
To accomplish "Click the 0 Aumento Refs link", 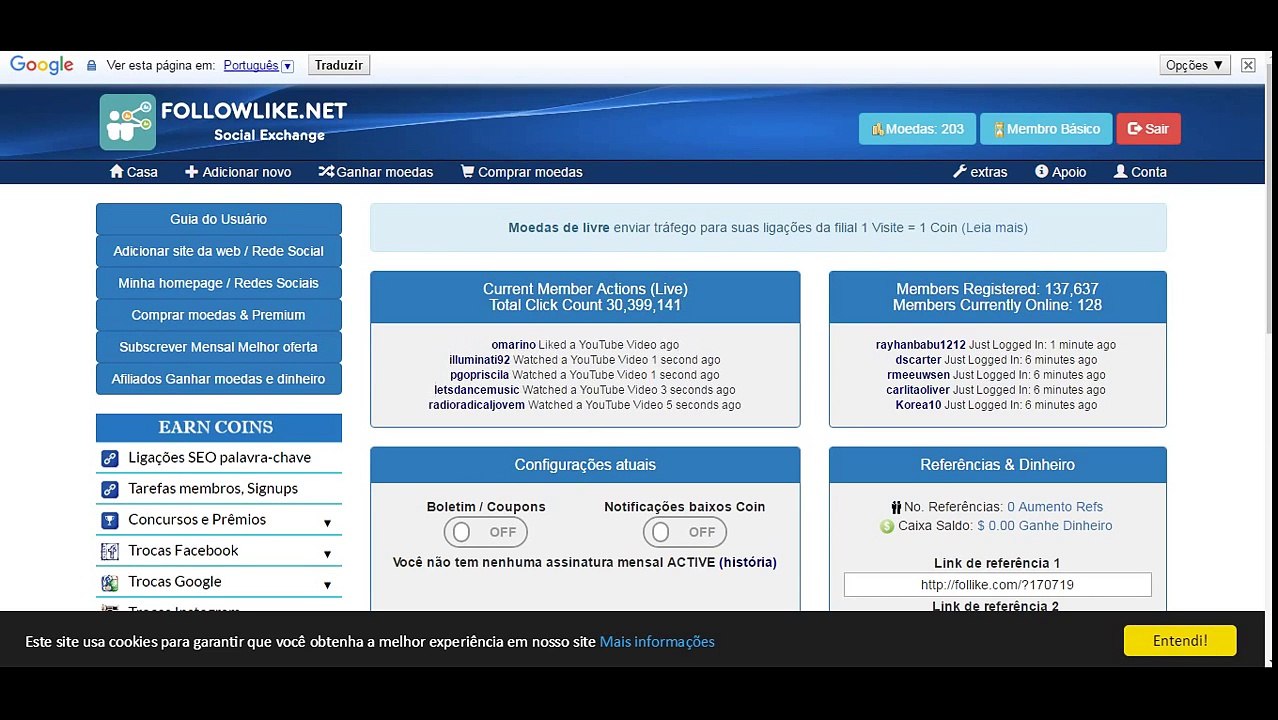I will point(1055,507).
